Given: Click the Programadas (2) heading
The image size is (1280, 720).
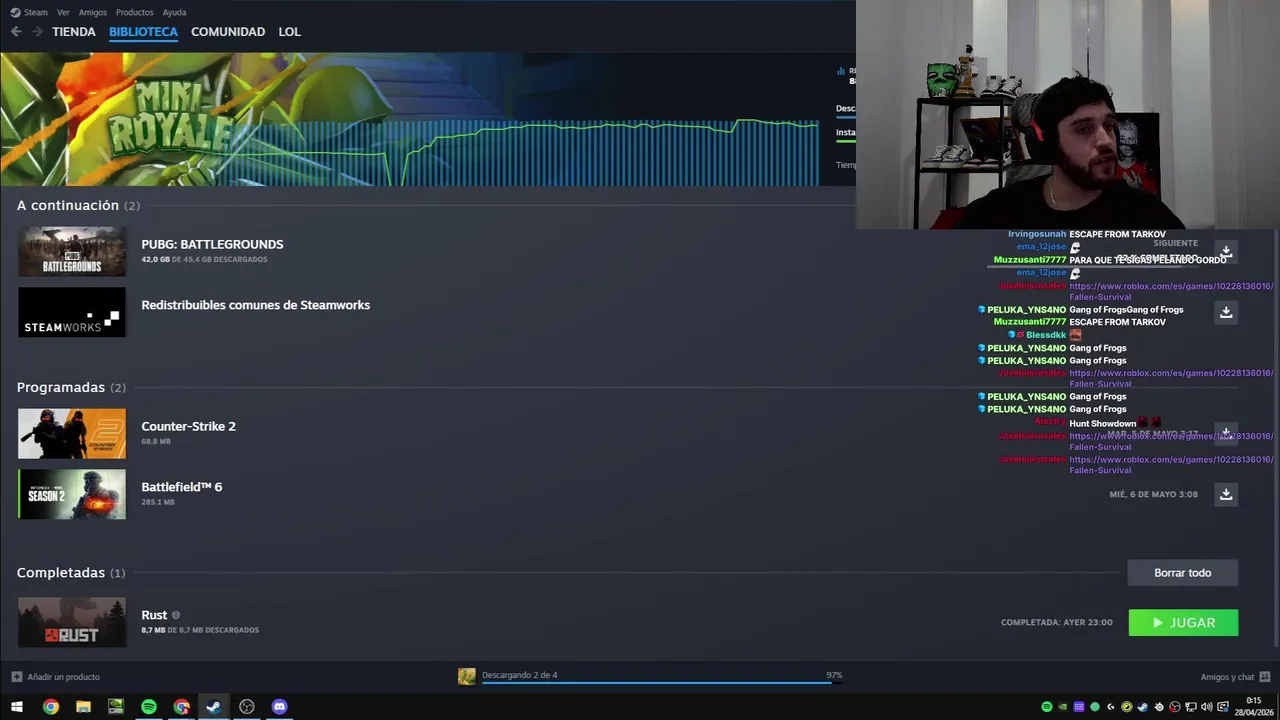Looking at the screenshot, I should tap(71, 387).
